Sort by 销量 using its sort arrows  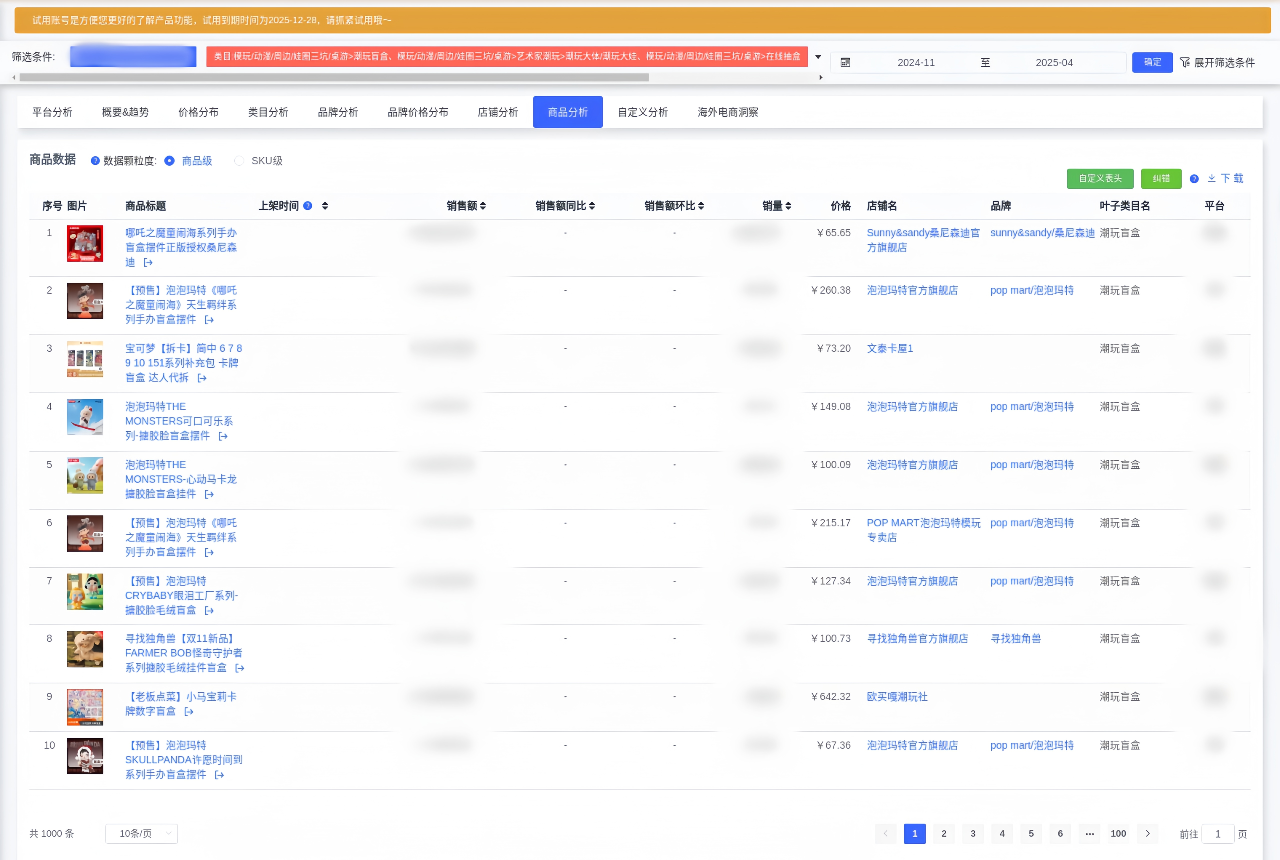pyautogui.click(x=788, y=206)
